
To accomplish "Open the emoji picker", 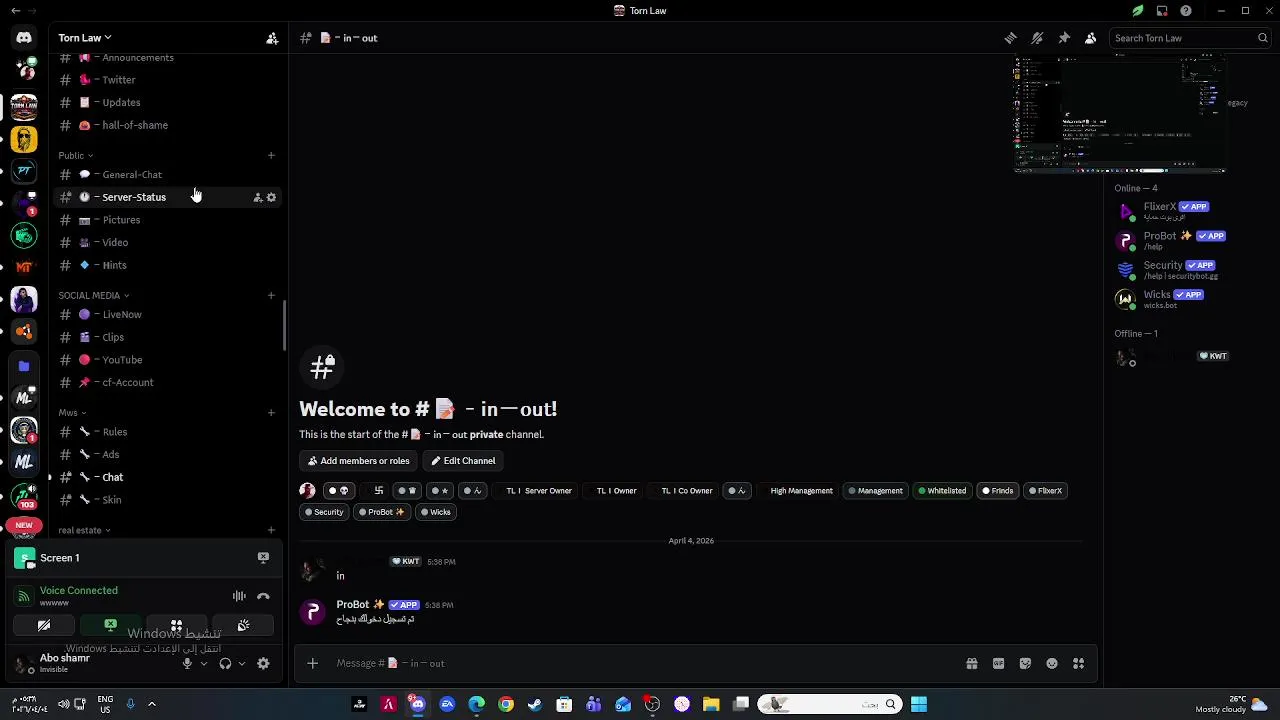I will tap(1052, 663).
